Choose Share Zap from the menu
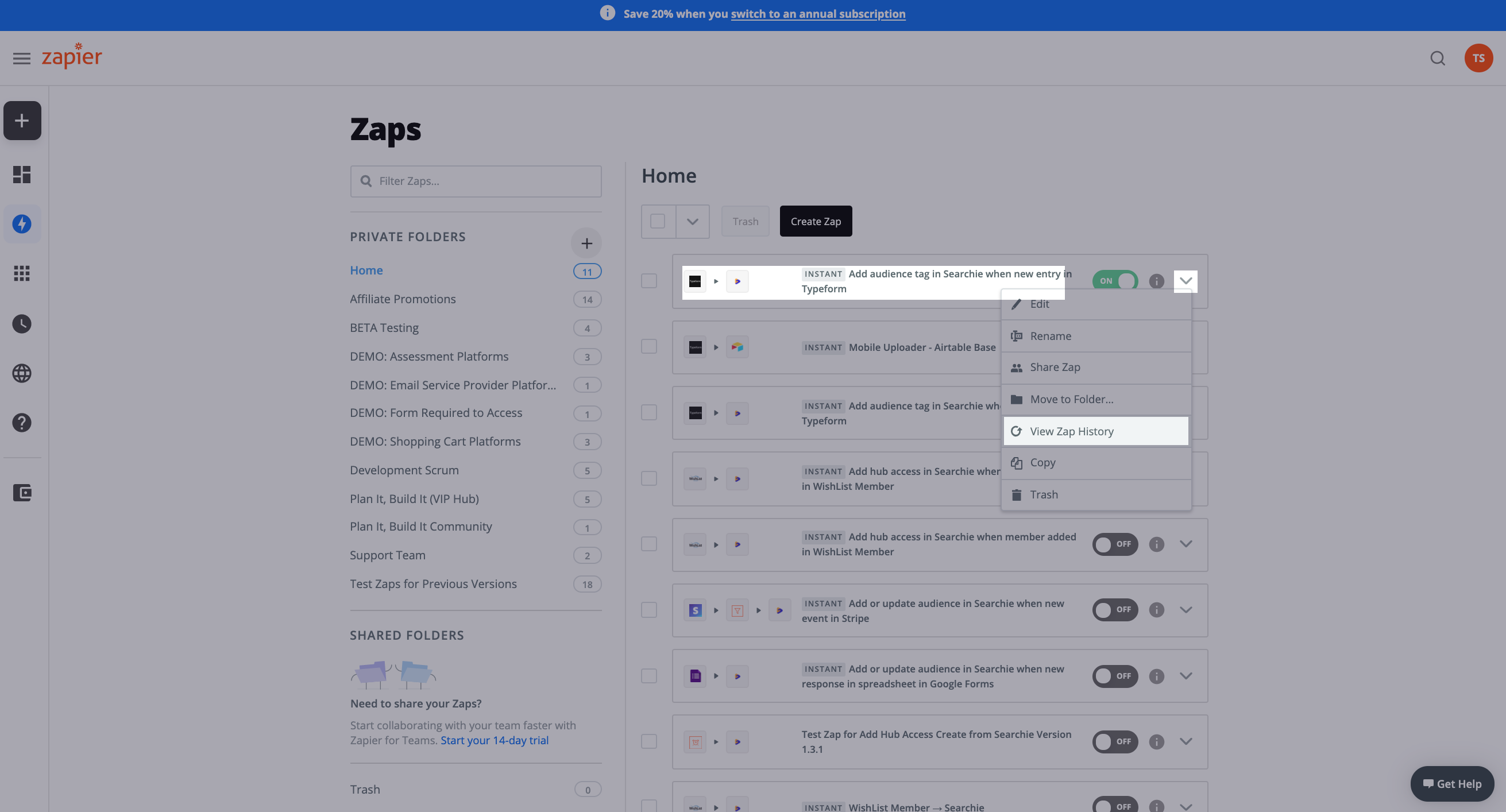 point(1096,368)
